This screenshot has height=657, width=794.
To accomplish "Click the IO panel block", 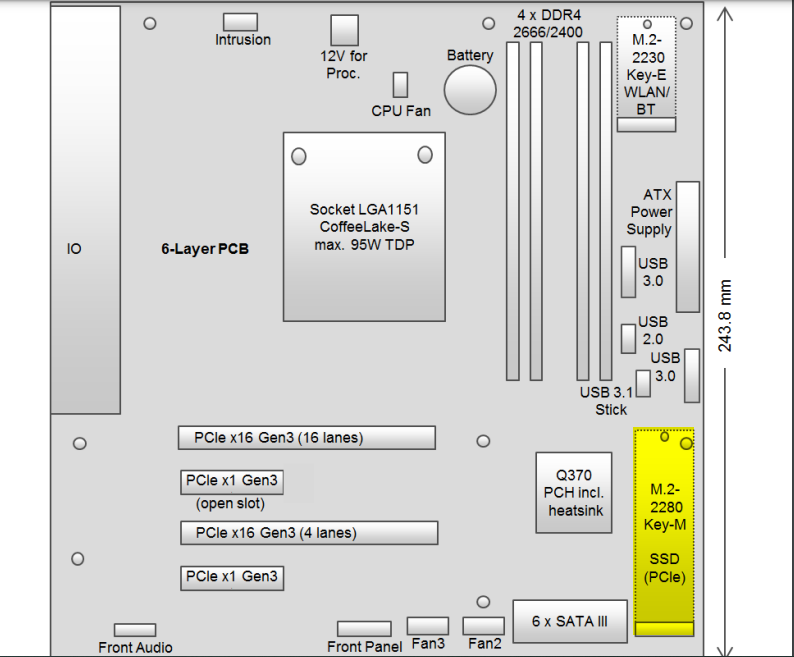I will (x=86, y=210).
